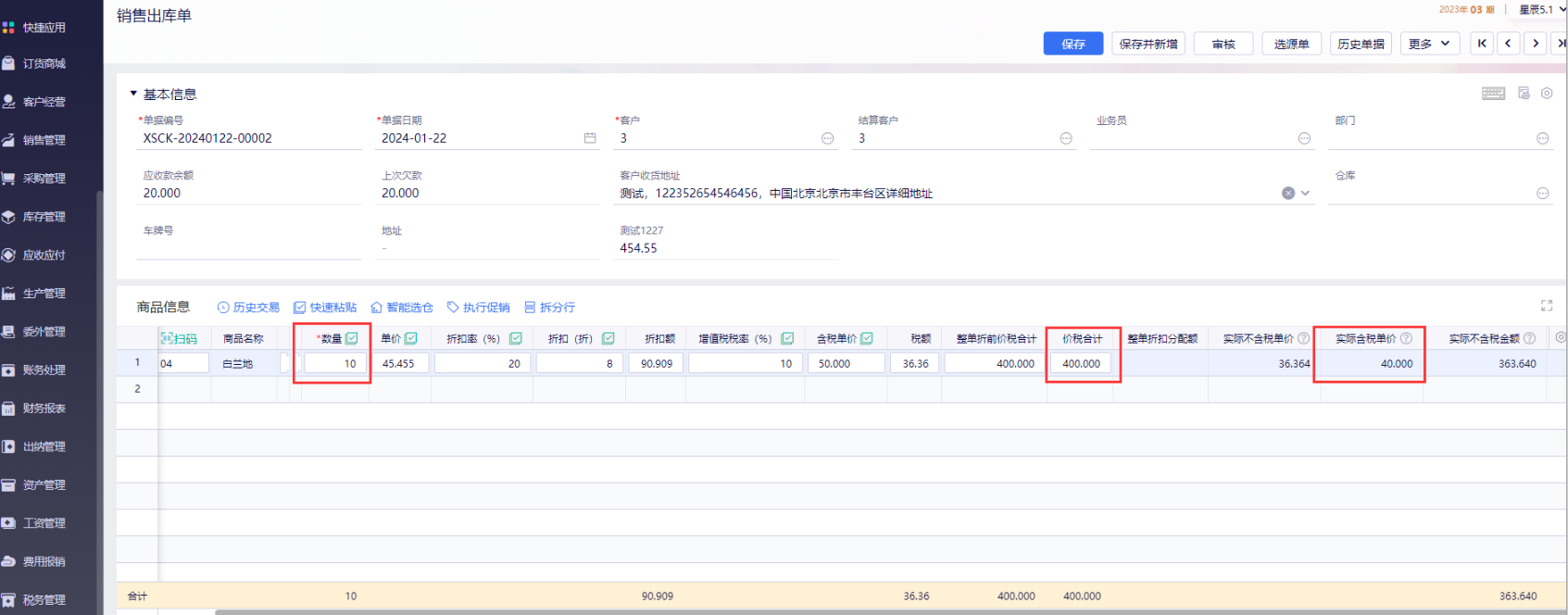Click 单据编号 input field
The image size is (1568, 615).
(248, 138)
